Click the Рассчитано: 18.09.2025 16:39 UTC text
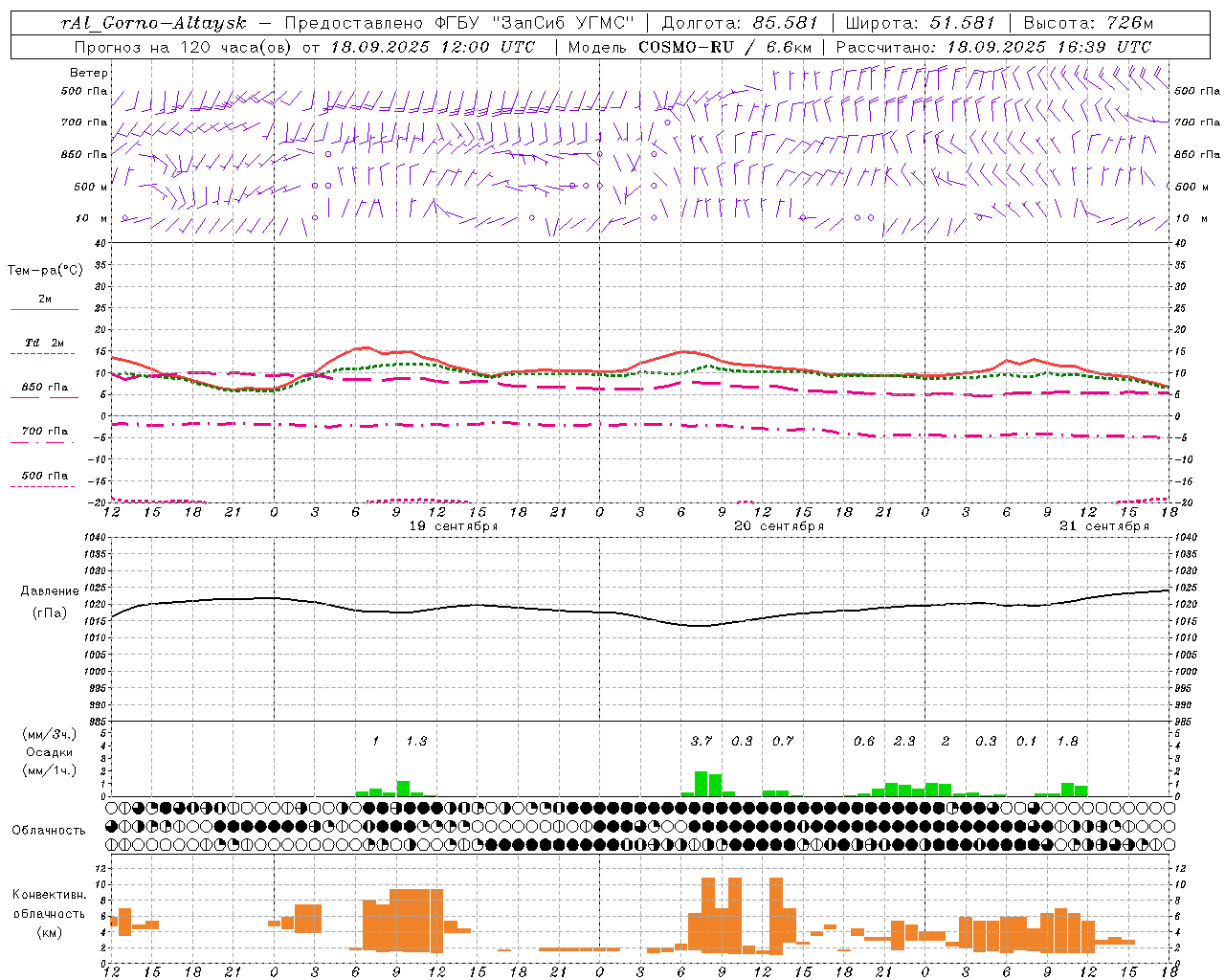The width and height of the screenshot is (1225, 980). pos(993,47)
